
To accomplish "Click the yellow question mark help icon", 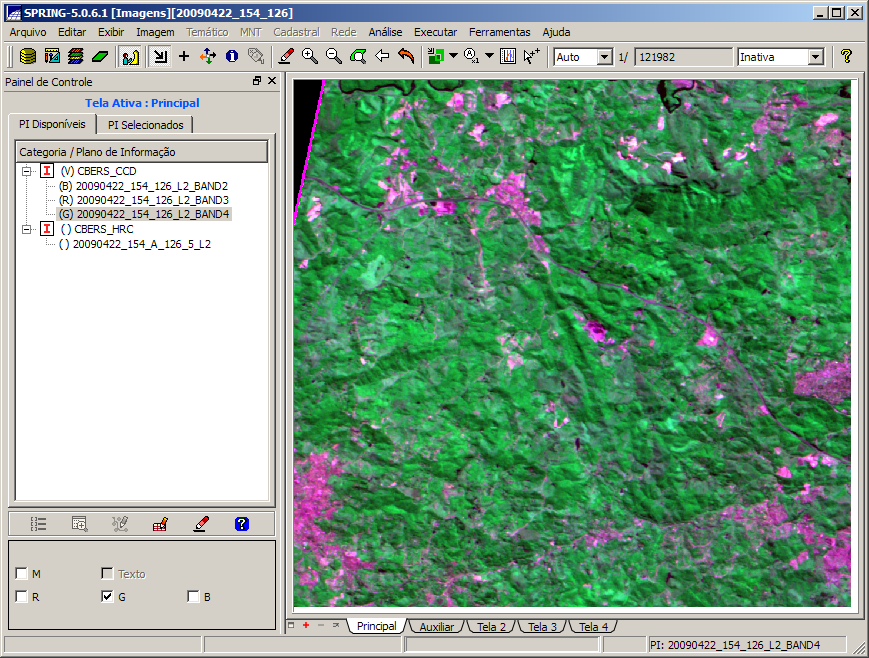I will pyautogui.click(x=846, y=57).
